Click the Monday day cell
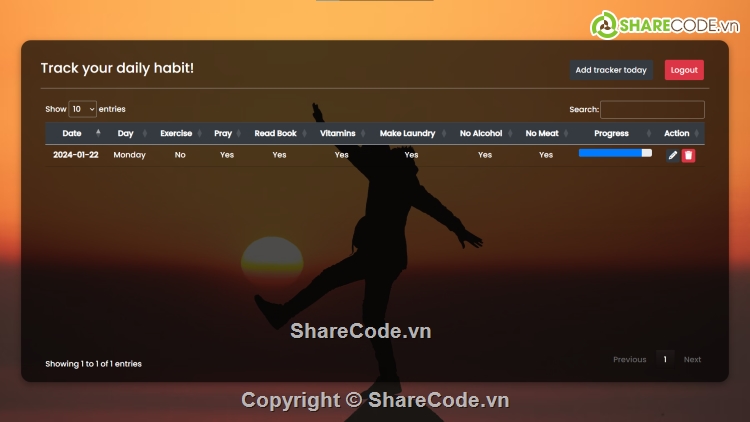750x422 pixels. click(129, 155)
